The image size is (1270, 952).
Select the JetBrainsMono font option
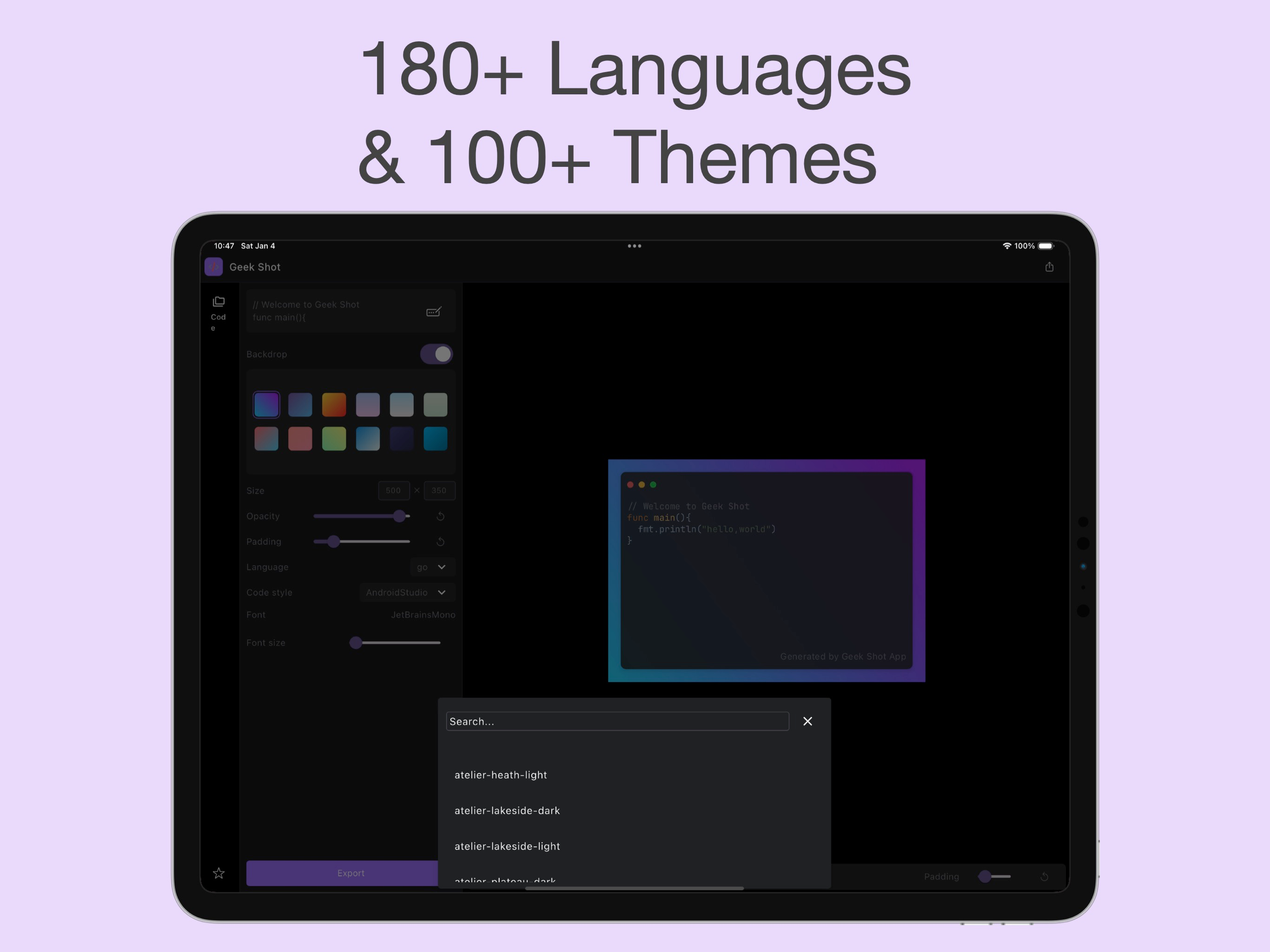click(x=423, y=615)
